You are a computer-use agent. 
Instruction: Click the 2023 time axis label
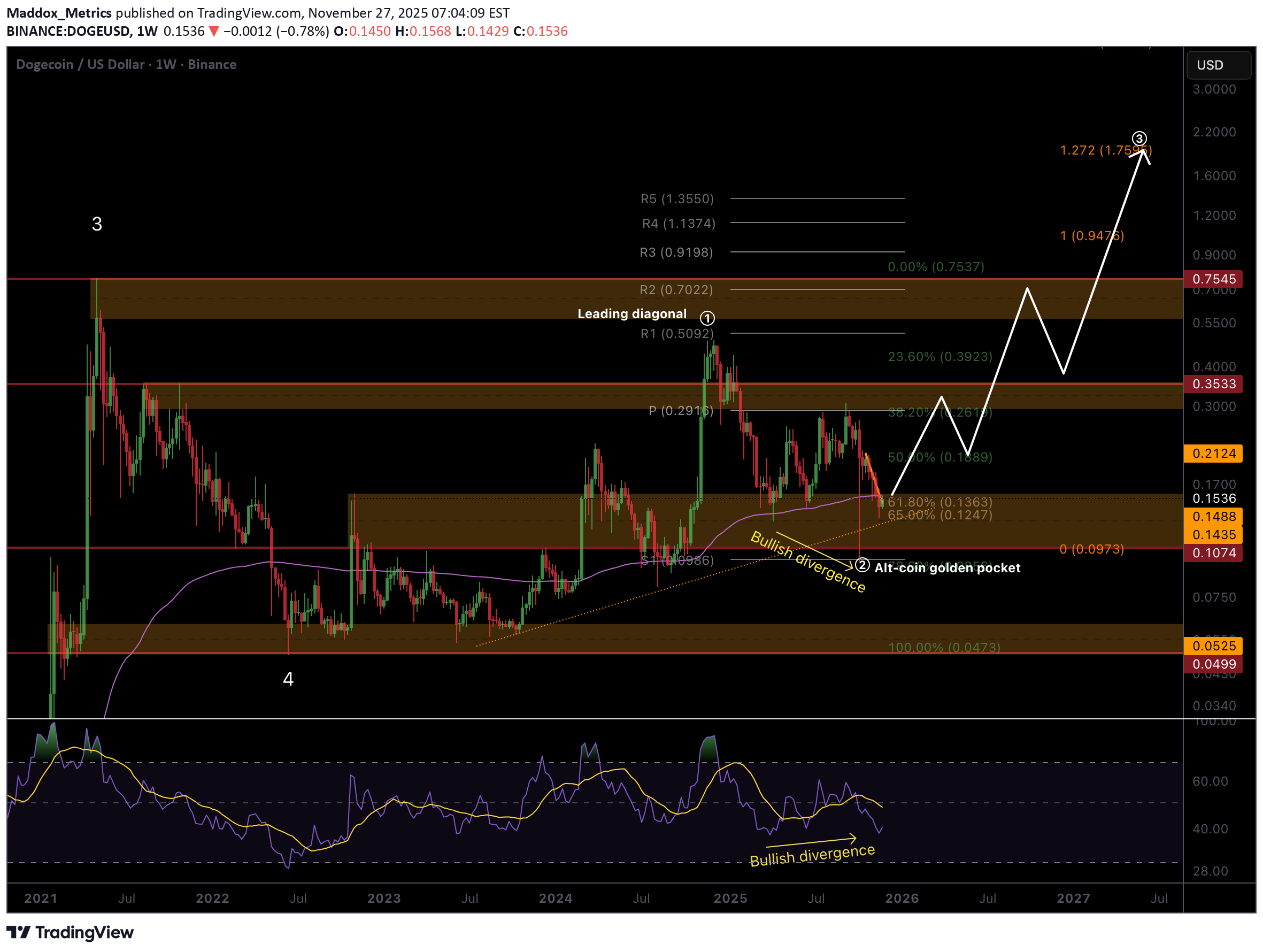384,899
